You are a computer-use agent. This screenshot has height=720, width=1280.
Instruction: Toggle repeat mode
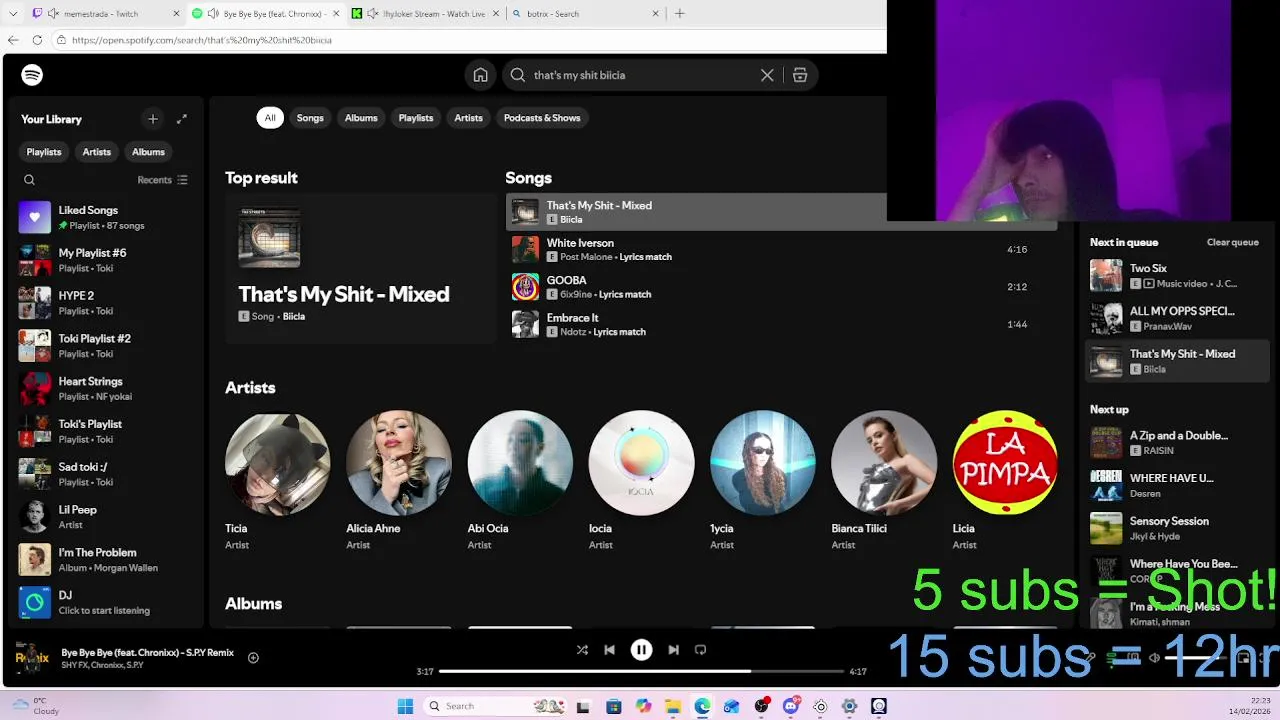point(700,650)
